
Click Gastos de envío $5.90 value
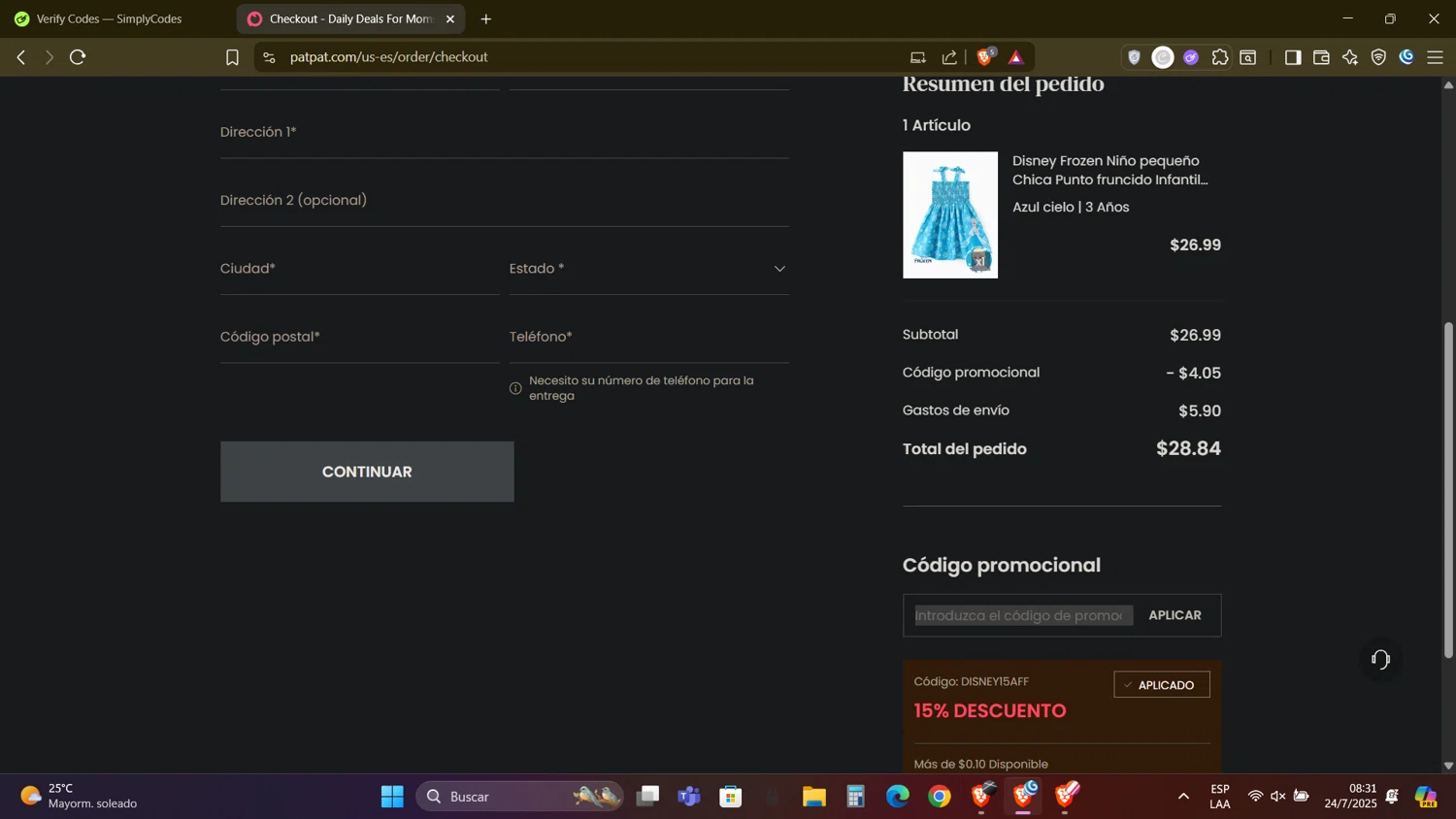tap(1200, 411)
